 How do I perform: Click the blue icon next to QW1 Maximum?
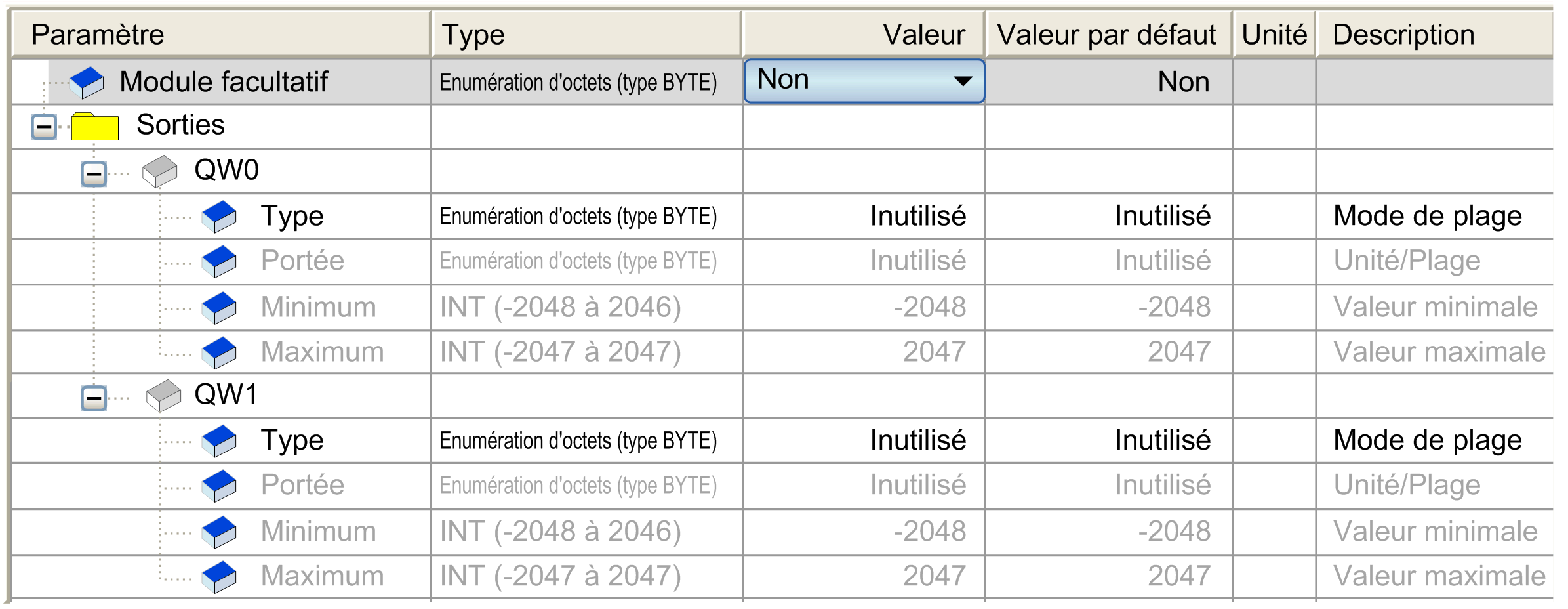click(219, 576)
